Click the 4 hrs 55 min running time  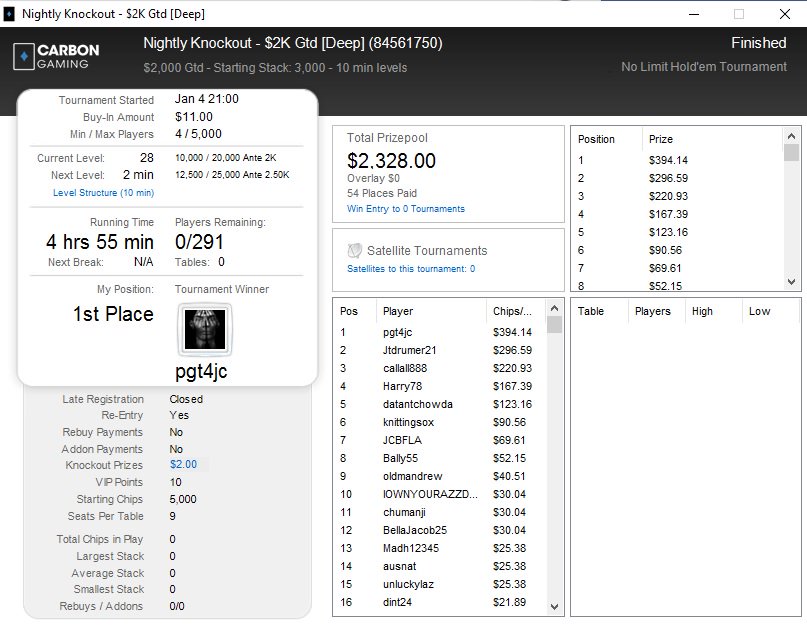pos(100,242)
